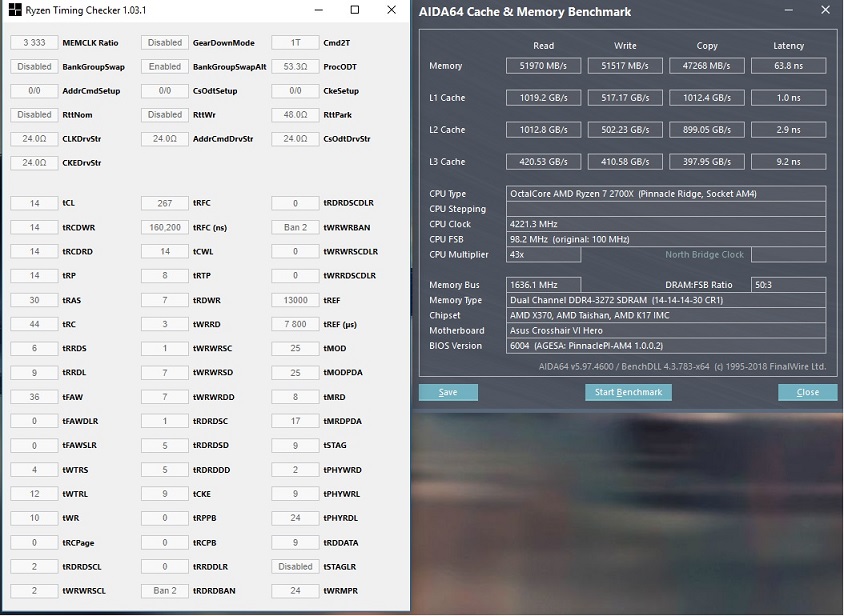Select the tFAW value 36
The image size is (844, 616).
point(34,397)
